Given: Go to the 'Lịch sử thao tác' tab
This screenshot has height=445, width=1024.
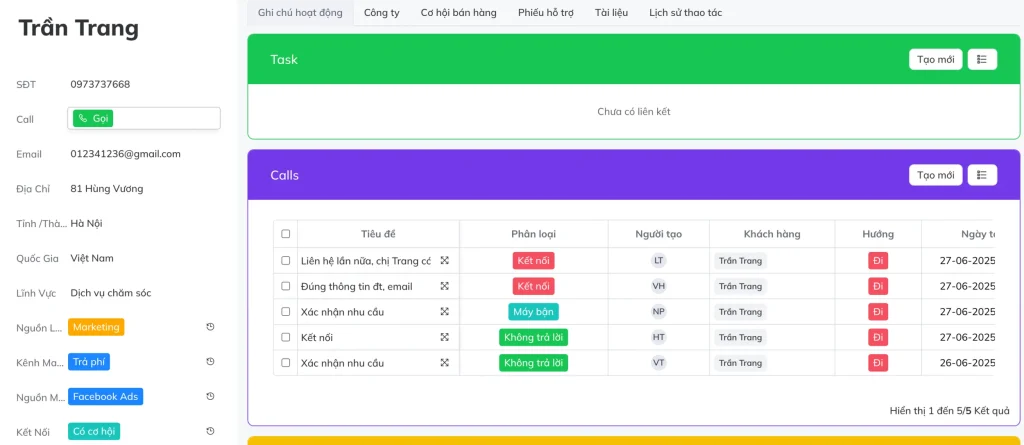Looking at the screenshot, I should [685, 13].
